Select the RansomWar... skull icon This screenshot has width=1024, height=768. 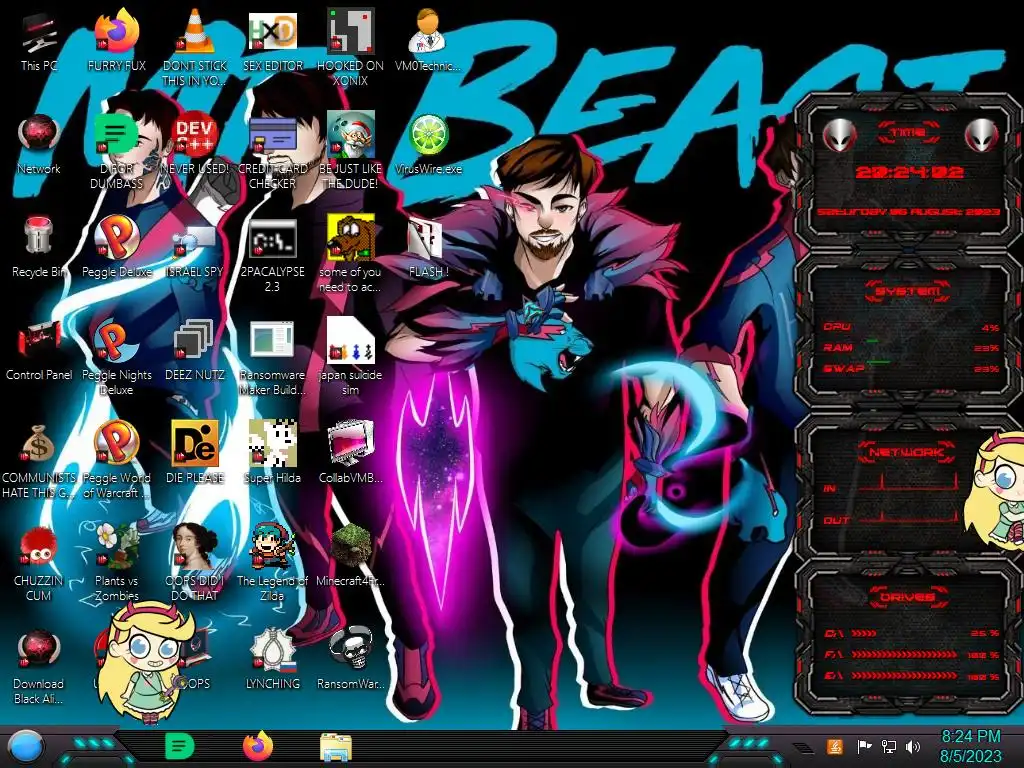click(351, 660)
